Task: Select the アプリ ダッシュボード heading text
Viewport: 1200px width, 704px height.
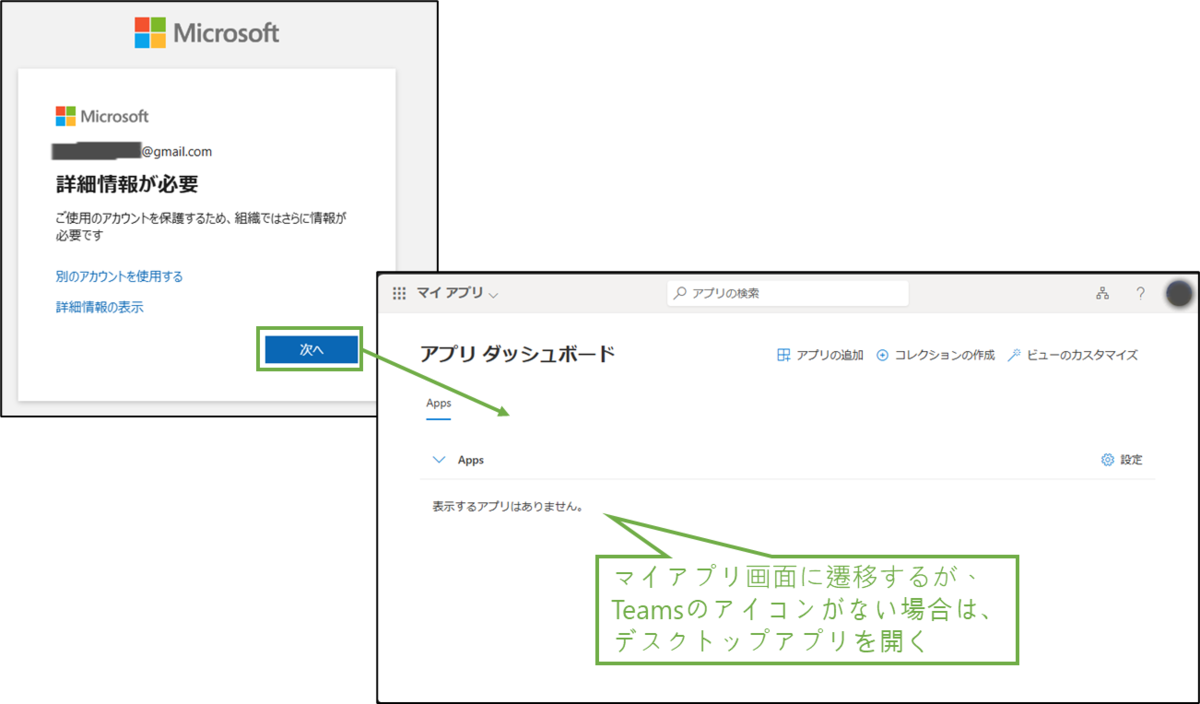Action: point(518,354)
